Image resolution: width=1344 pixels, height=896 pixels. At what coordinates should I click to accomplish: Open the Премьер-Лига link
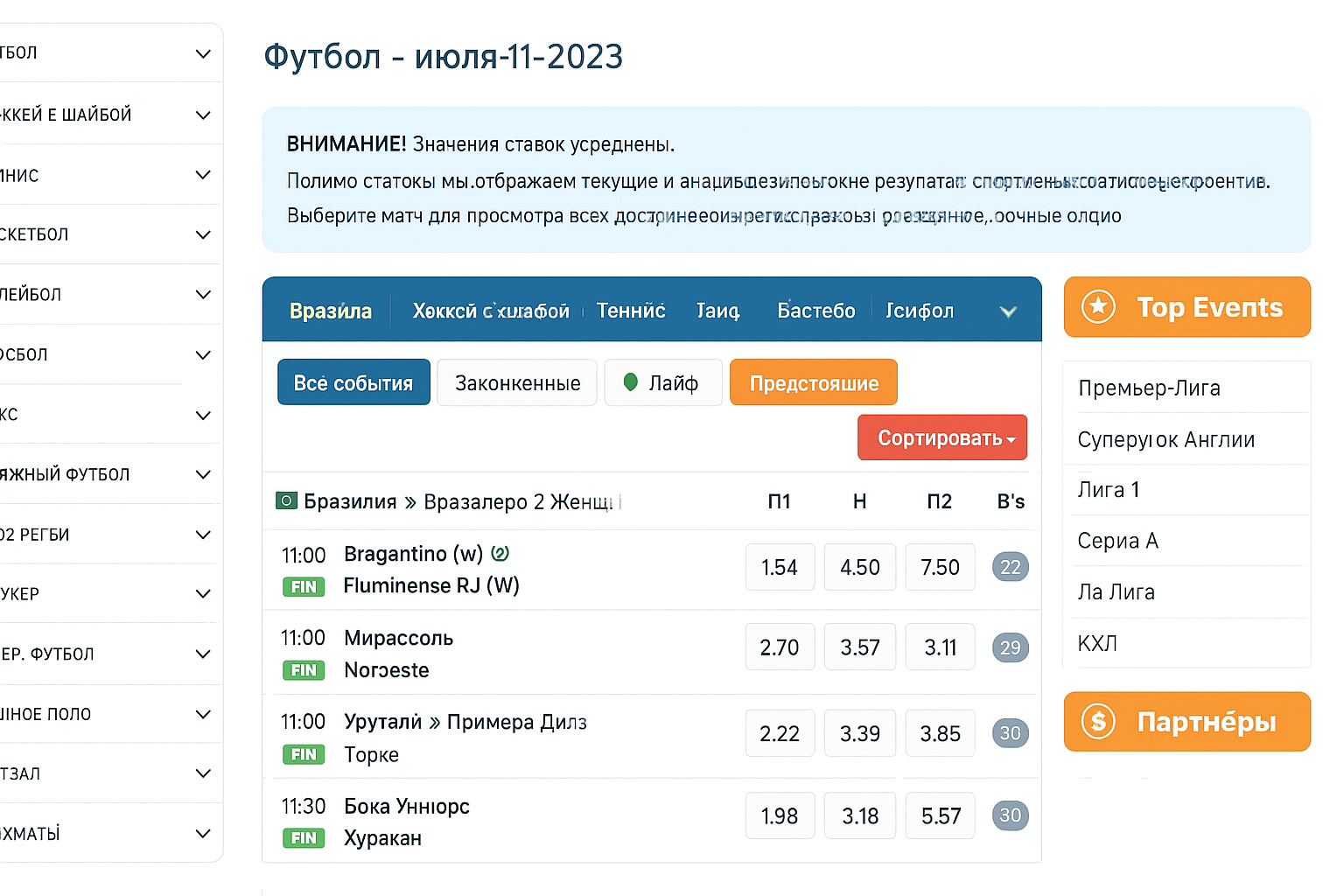pyautogui.click(x=1149, y=388)
